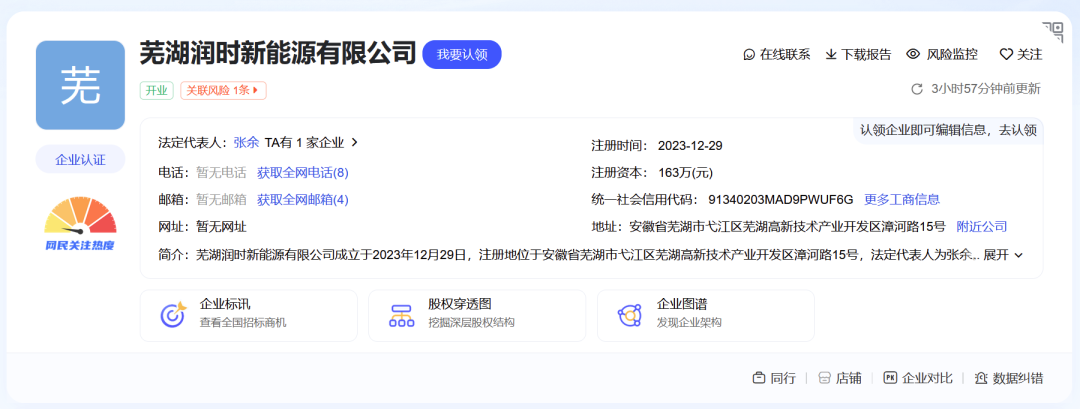The image size is (1080, 409).
Task: Click the 关注 heart icon
Action: click(1006, 54)
